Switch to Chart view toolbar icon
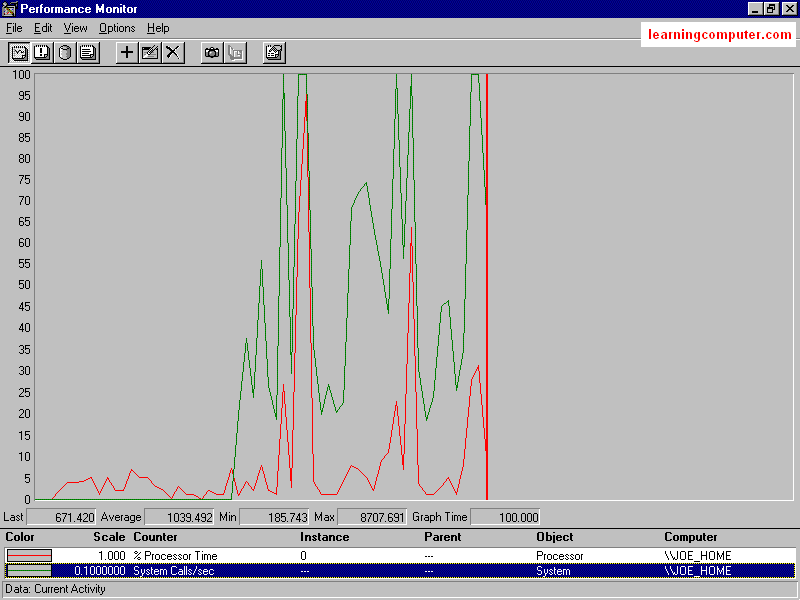The width and height of the screenshot is (800, 600). (x=19, y=53)
